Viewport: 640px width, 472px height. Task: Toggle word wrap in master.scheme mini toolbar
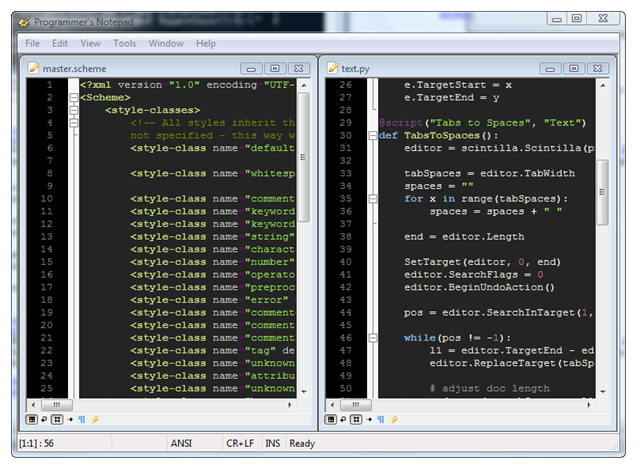tap(44, 419)
